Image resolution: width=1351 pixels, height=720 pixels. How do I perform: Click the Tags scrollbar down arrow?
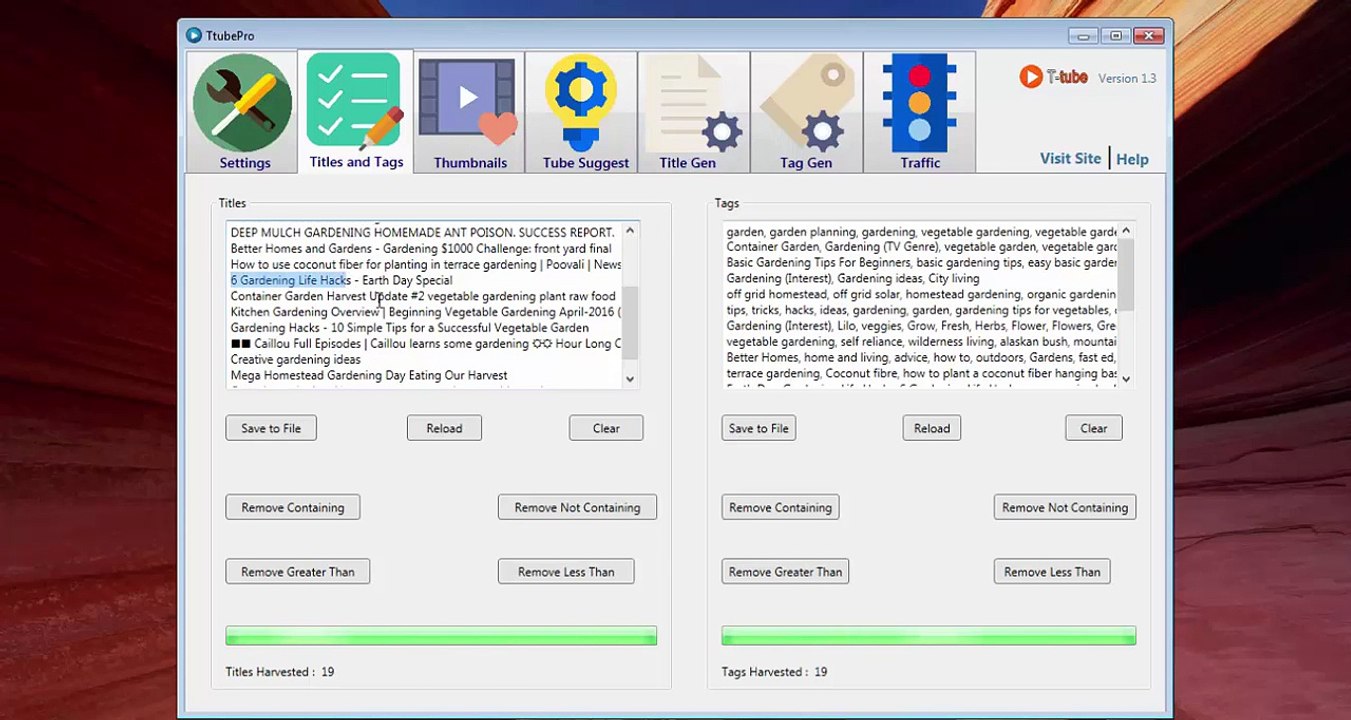(1126, 378)
